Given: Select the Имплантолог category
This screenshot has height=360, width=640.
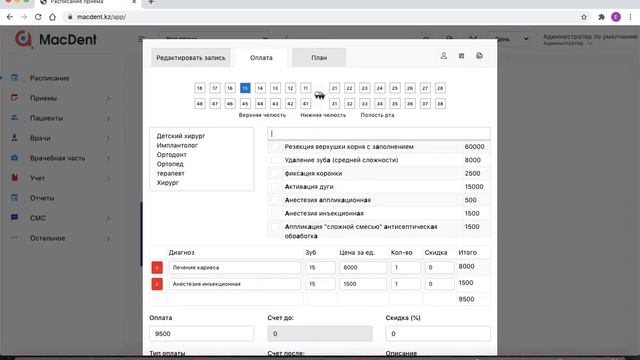Looking at the screenshot, I should (x=177, y=145).
